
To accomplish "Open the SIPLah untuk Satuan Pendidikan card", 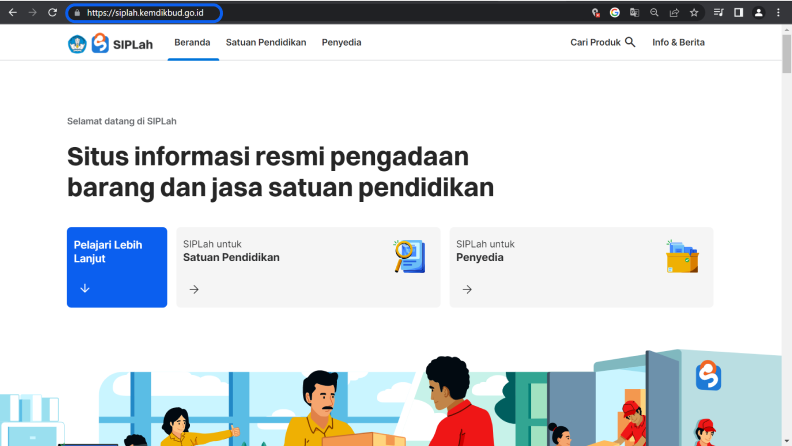I will pyautogui.click(x=308, y=267).
